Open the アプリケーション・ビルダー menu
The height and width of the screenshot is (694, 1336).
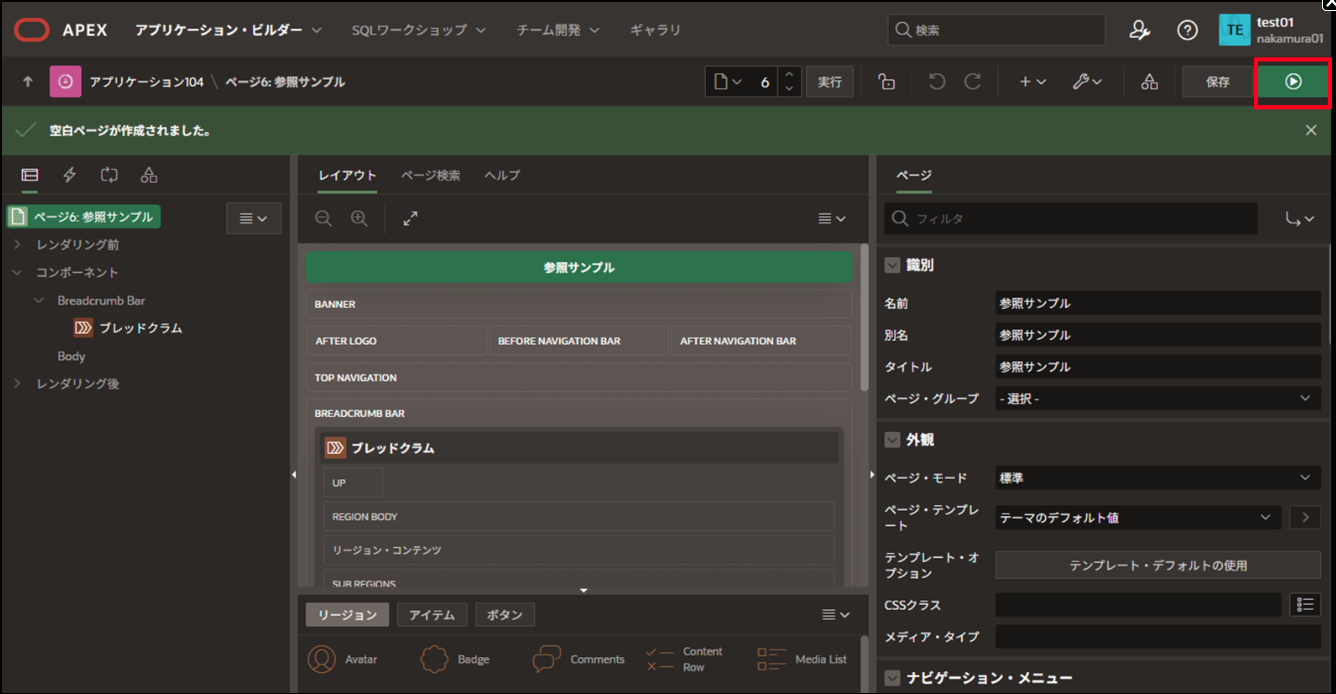coord(228,30)
